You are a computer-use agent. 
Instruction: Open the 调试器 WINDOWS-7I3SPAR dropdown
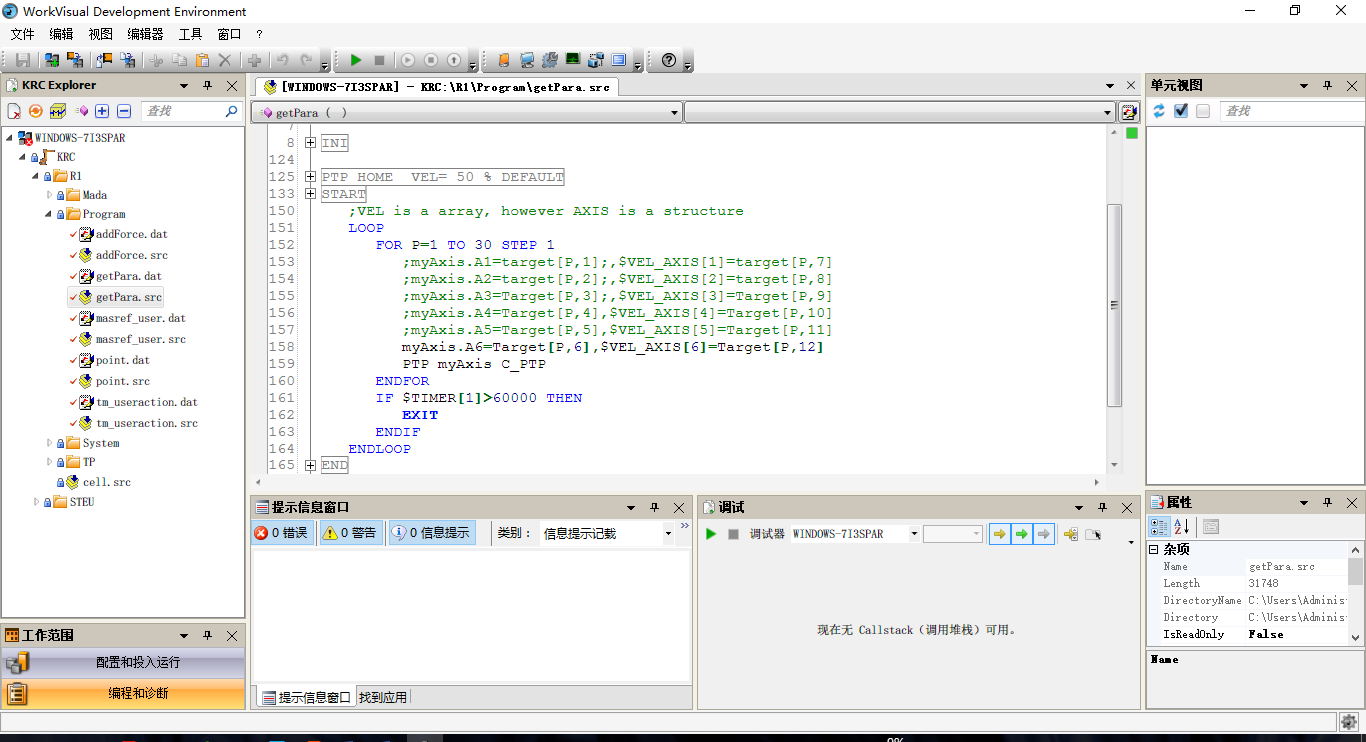(914, 534)
